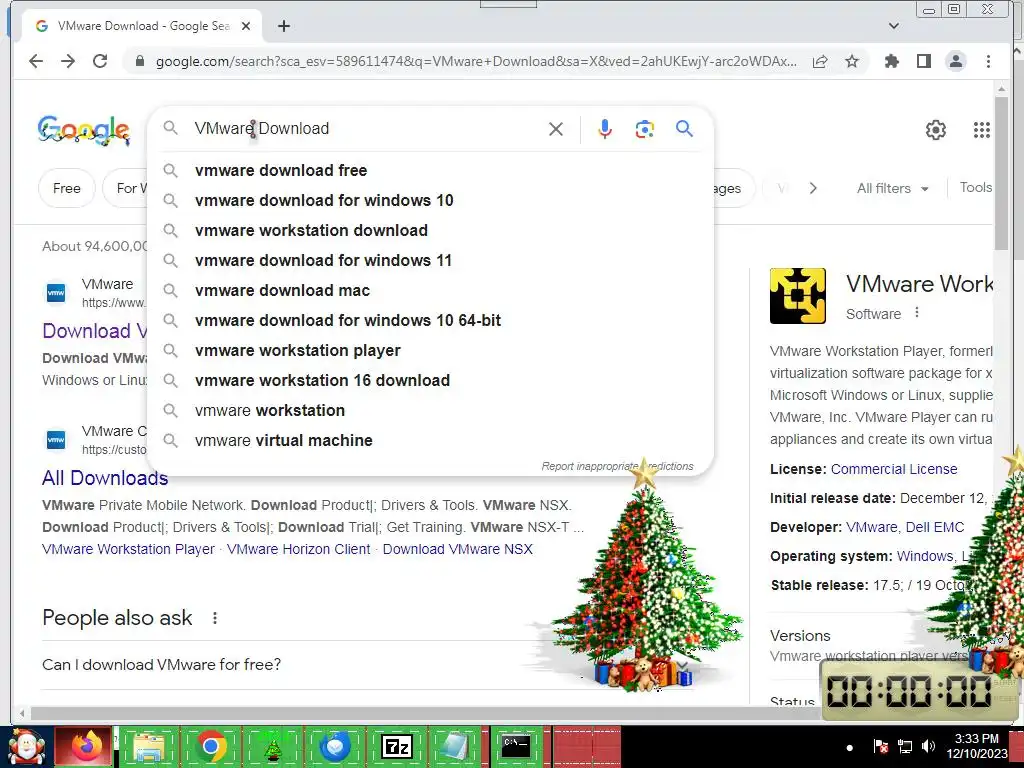Open clock showing 3:33 PM
Viewport: 1024px width, 768px height.
[x=977, y=746]
